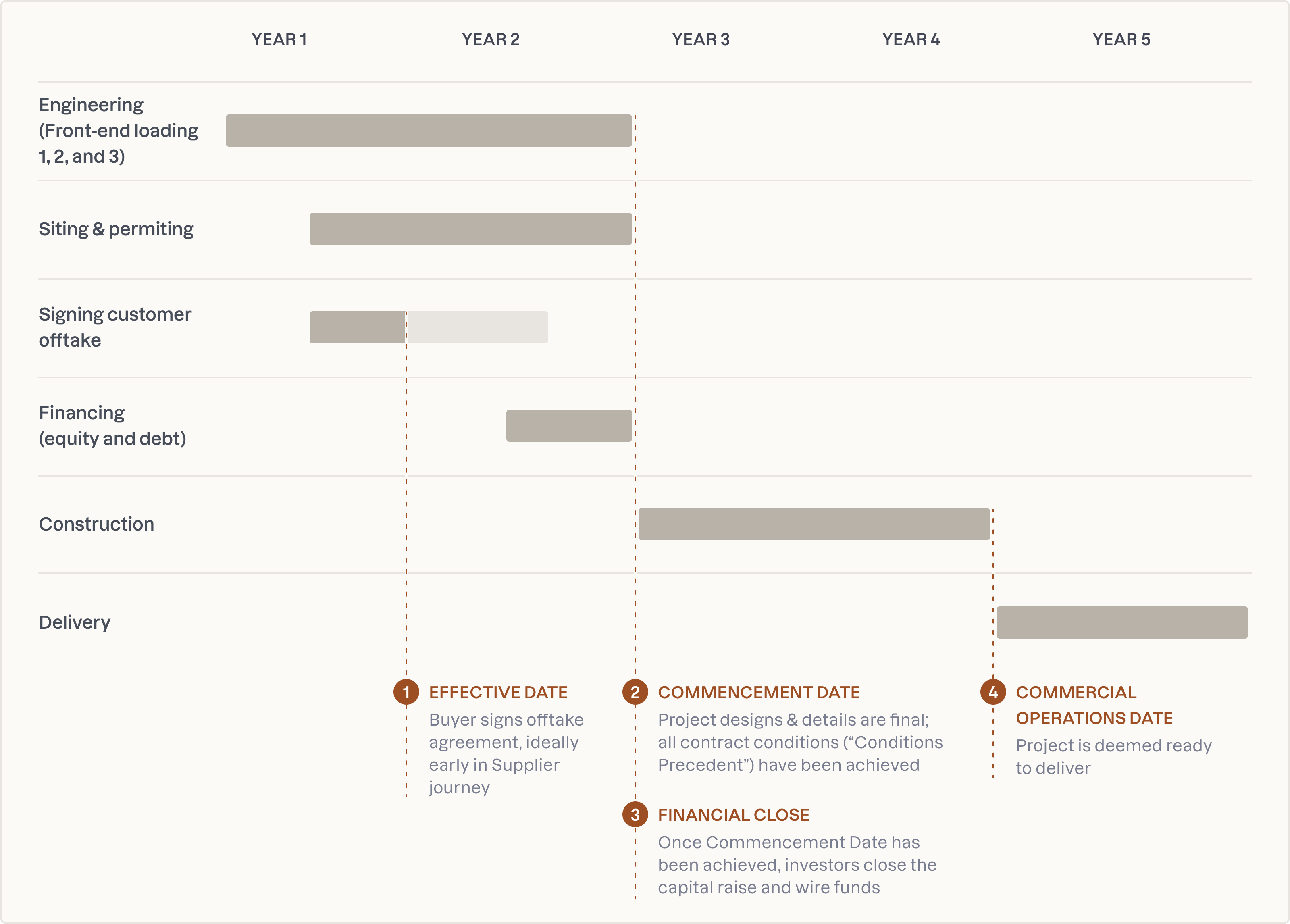Click the Delivery row label

pos(75,622)
